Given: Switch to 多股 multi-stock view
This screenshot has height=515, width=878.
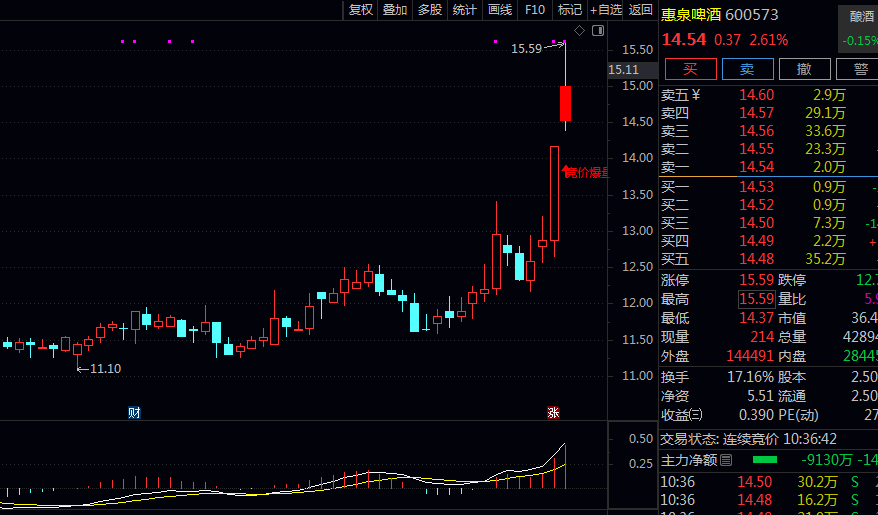Looking at the screenshot, I should point(429,10).
